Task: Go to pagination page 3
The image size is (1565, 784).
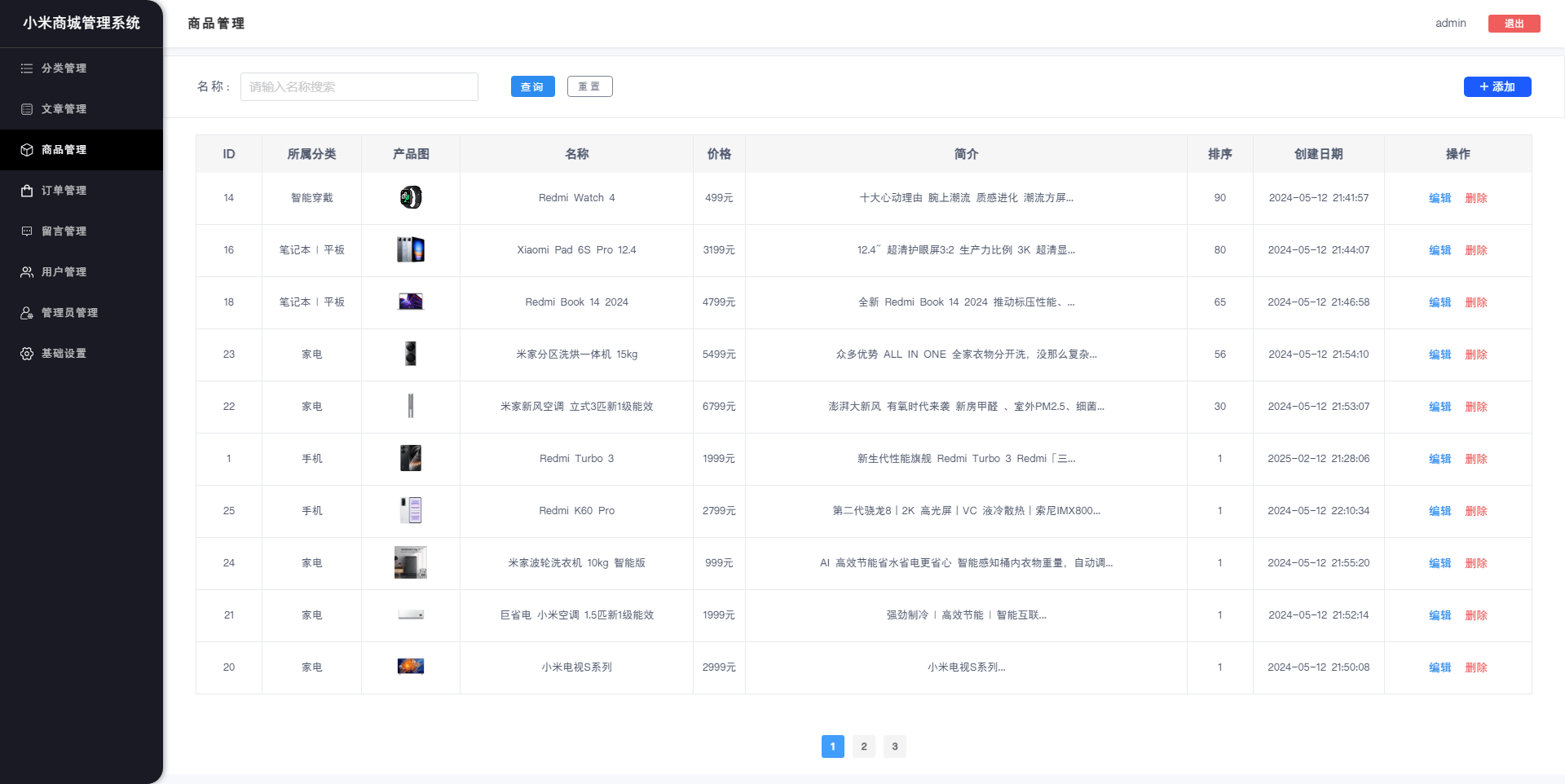Action: (895, 747)
